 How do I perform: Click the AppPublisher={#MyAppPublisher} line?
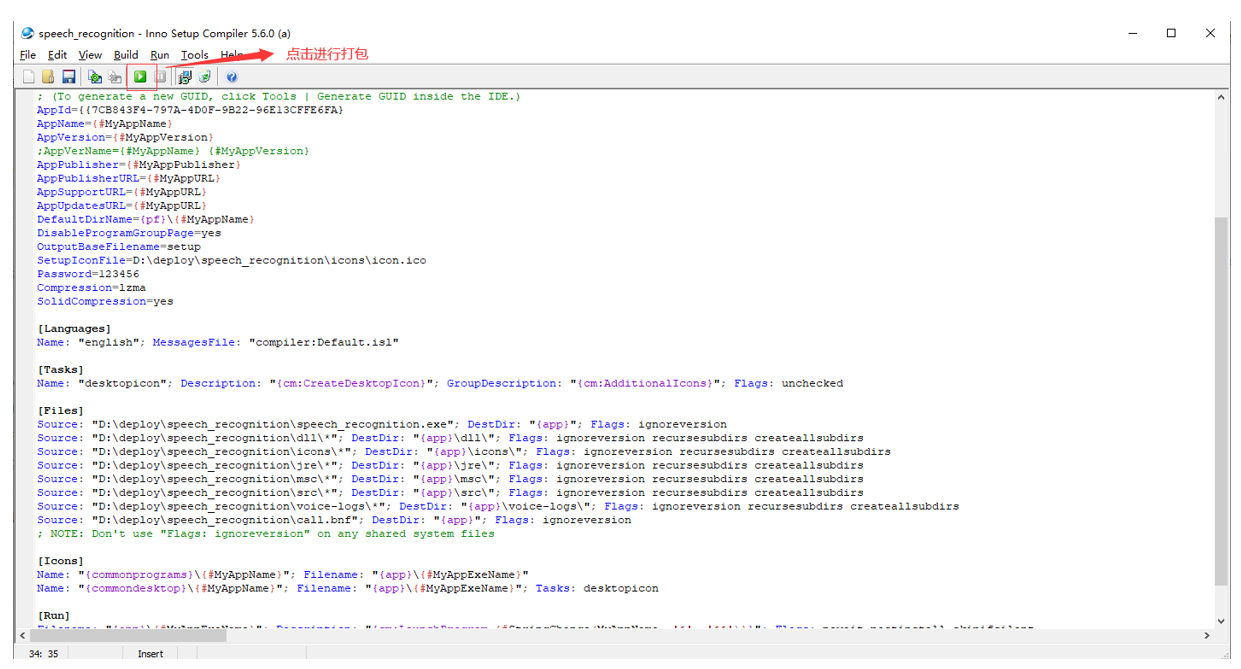(139, 165)
